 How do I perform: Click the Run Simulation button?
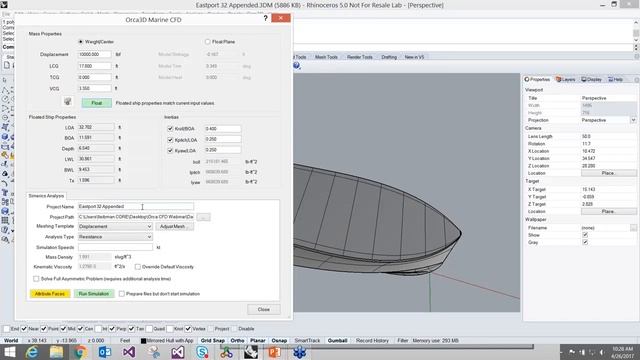[x=94, y=294]
